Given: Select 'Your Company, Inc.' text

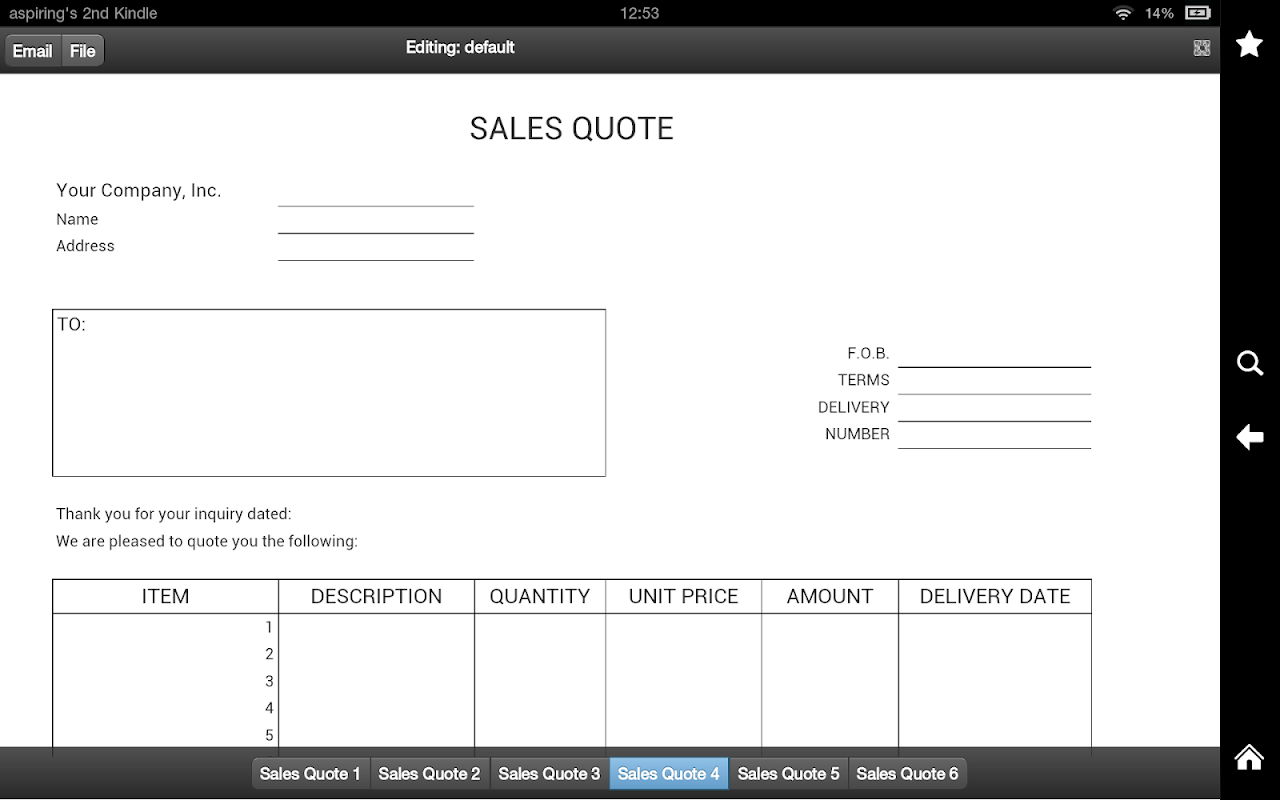Looking at the screenshot, I should pos(139,191).
